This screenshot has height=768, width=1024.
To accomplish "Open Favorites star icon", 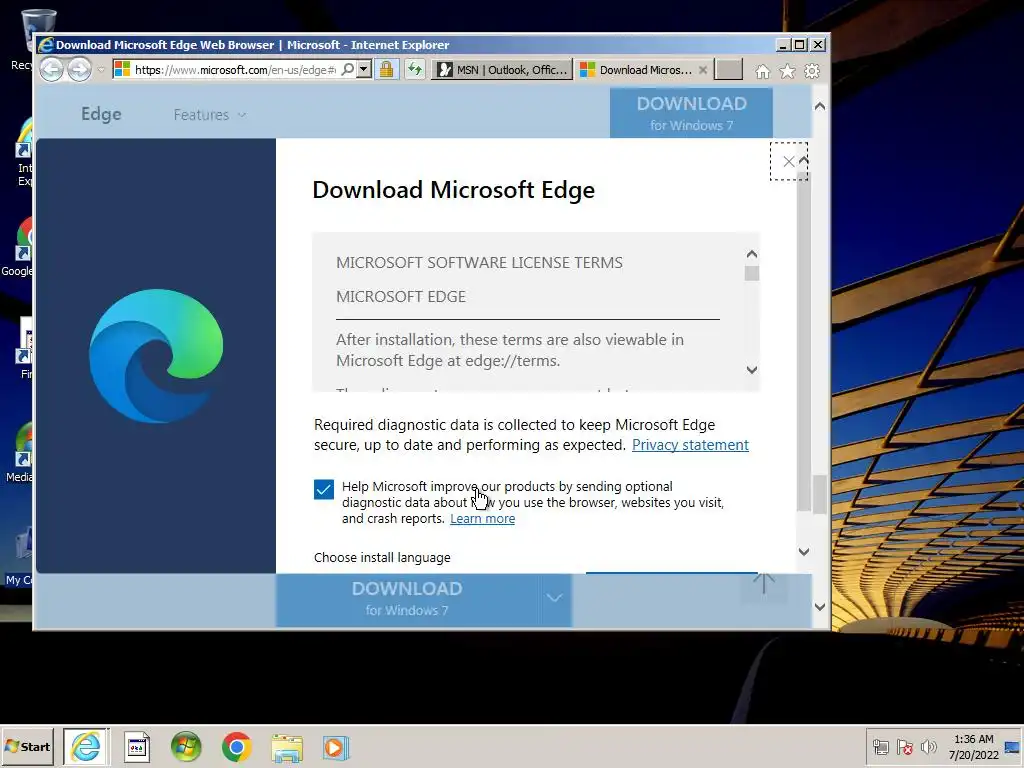I will click(x=788, y=71).
